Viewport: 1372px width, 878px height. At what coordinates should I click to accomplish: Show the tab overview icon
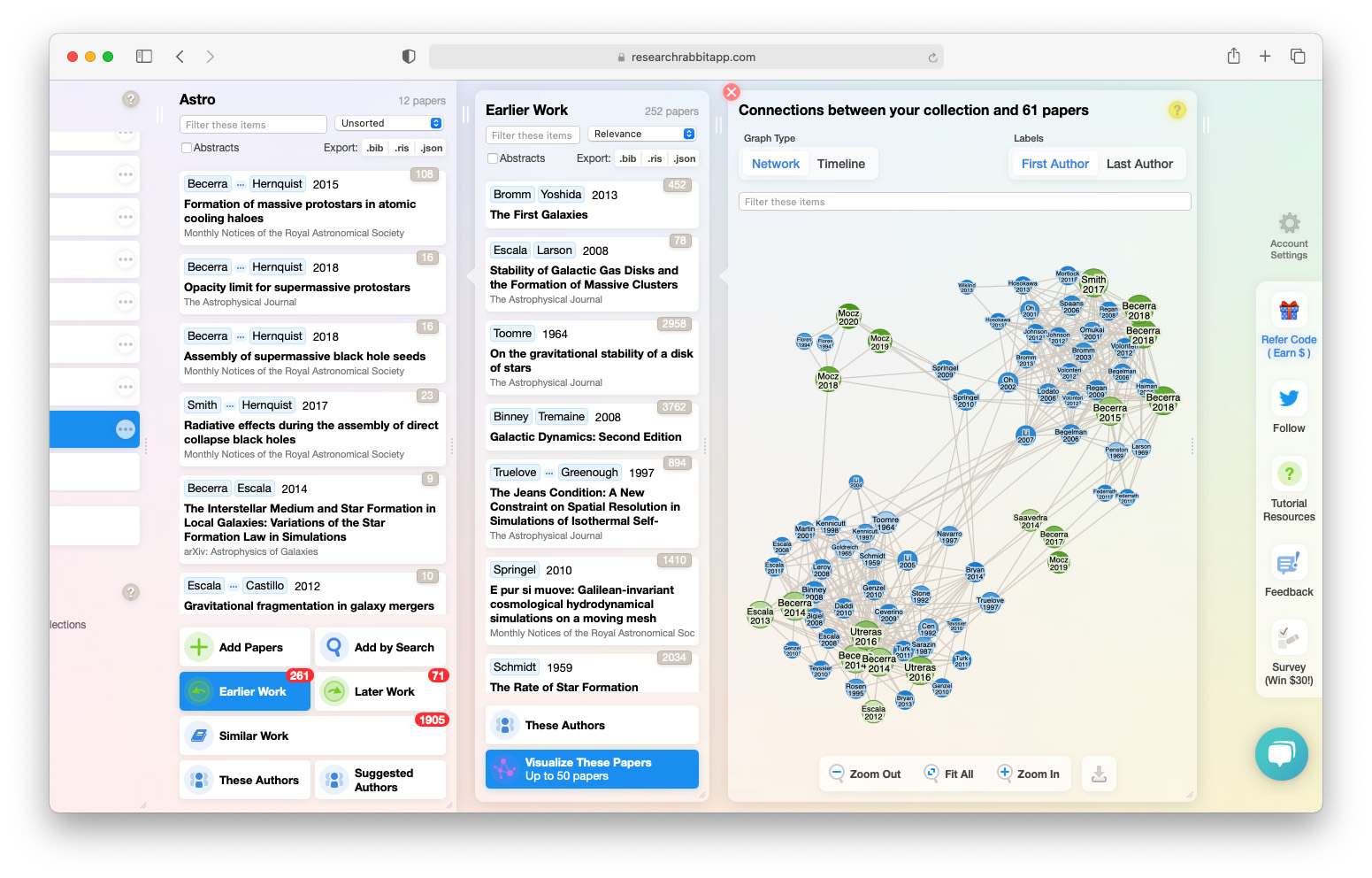pos(1298,56)
